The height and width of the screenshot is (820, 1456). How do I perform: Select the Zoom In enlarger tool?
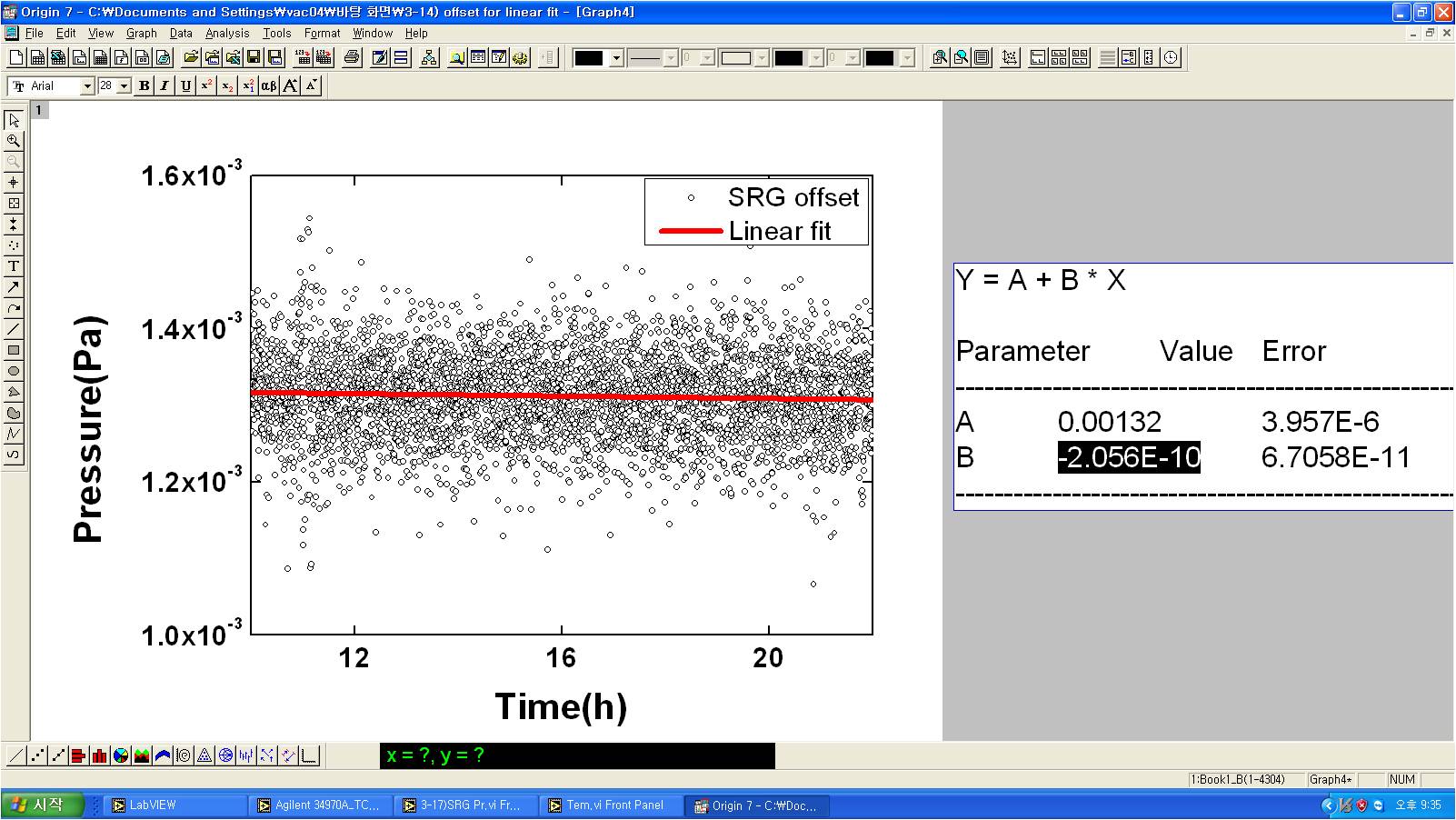pos(14,141)
